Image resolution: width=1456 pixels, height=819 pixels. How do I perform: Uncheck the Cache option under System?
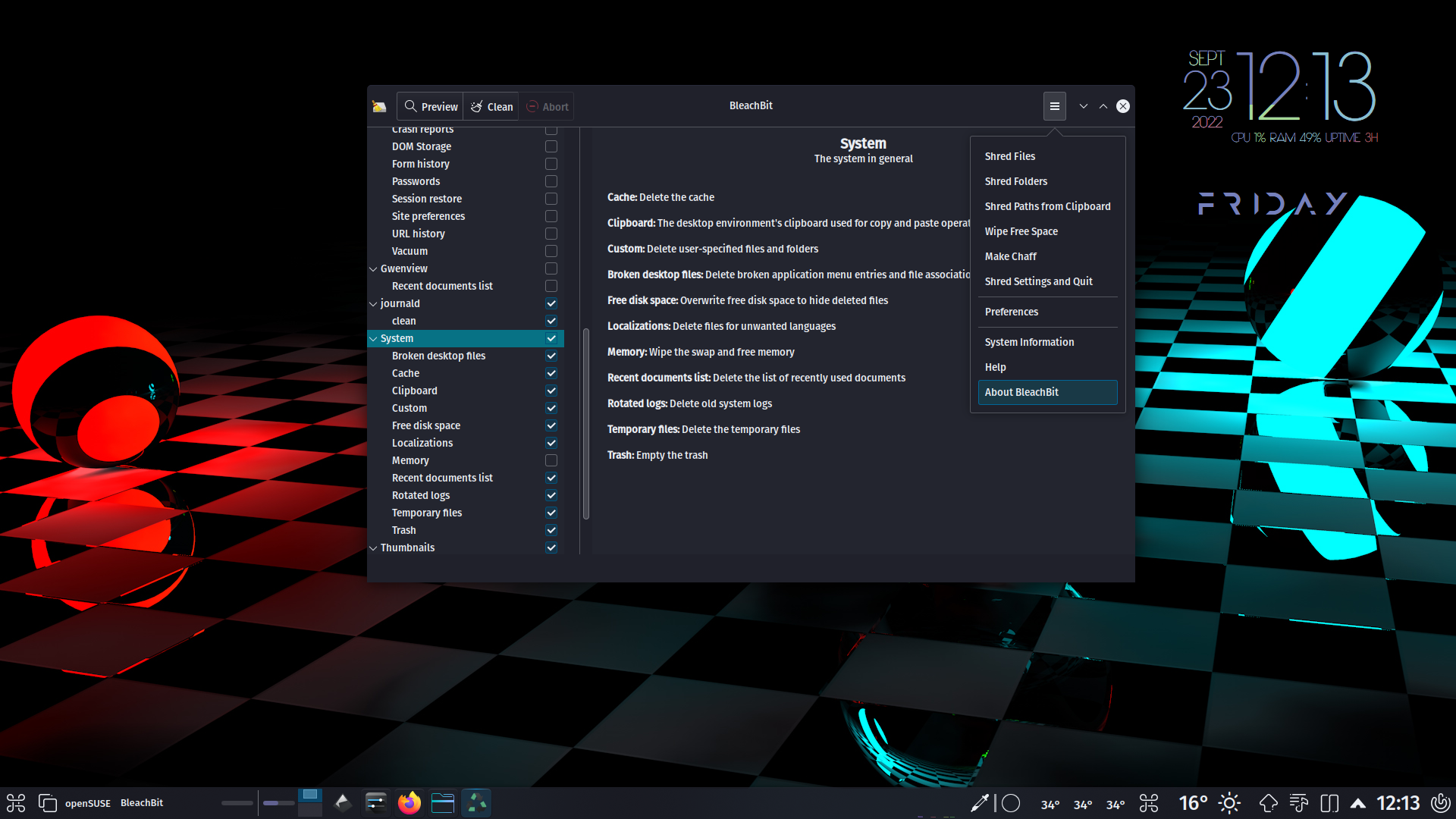pos(551,373)
